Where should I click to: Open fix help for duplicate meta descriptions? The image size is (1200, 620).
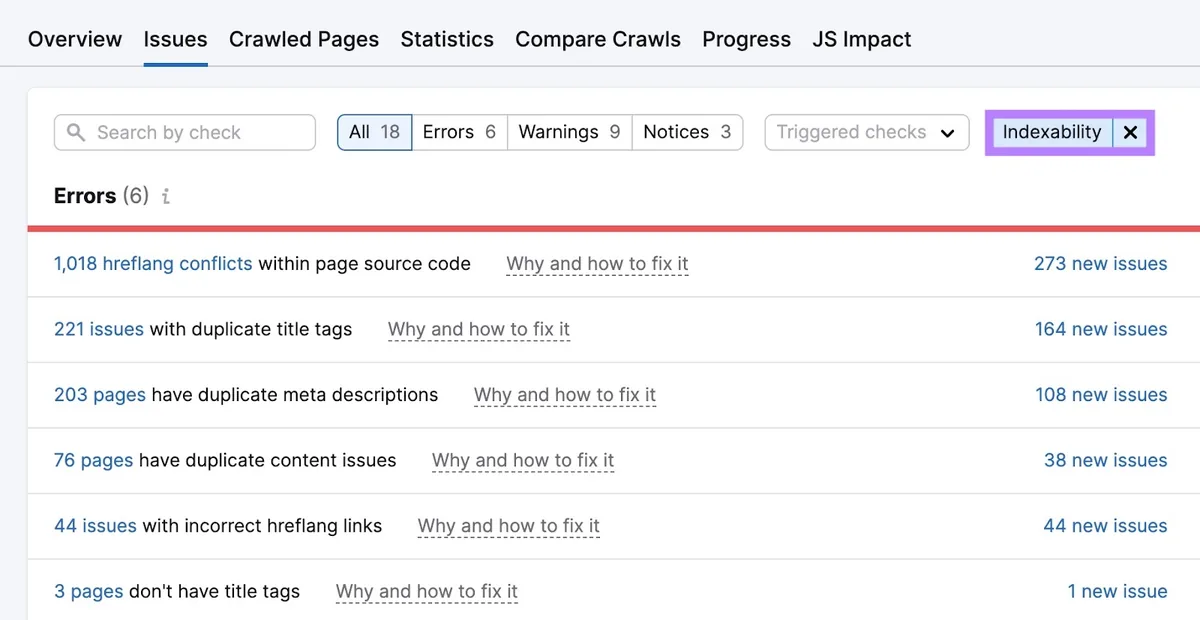pyautogui.click(x=565, y=395)
